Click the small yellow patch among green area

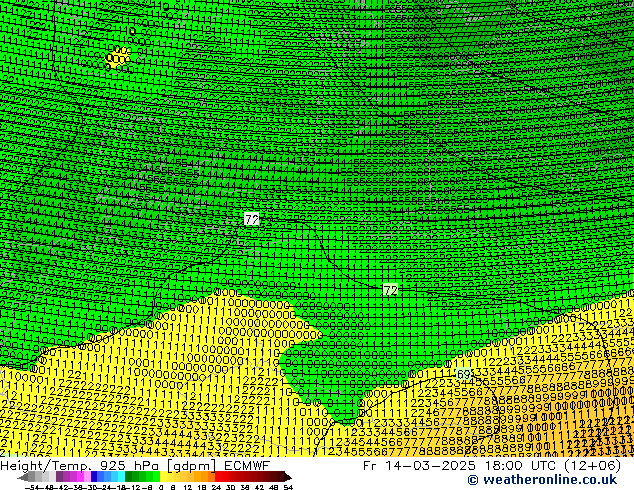118,57
